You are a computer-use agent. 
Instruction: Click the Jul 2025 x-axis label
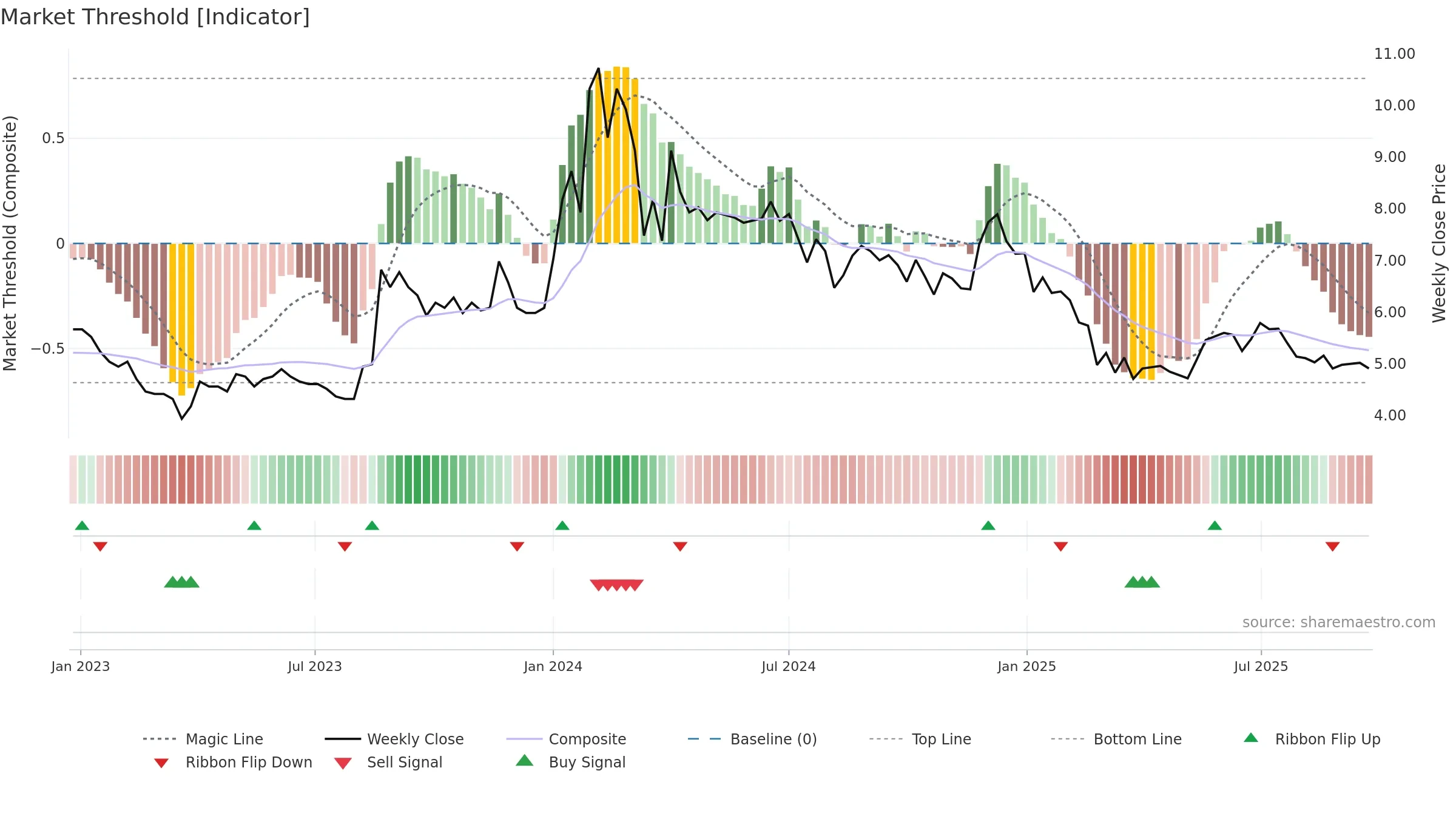tap(1261, 666)
